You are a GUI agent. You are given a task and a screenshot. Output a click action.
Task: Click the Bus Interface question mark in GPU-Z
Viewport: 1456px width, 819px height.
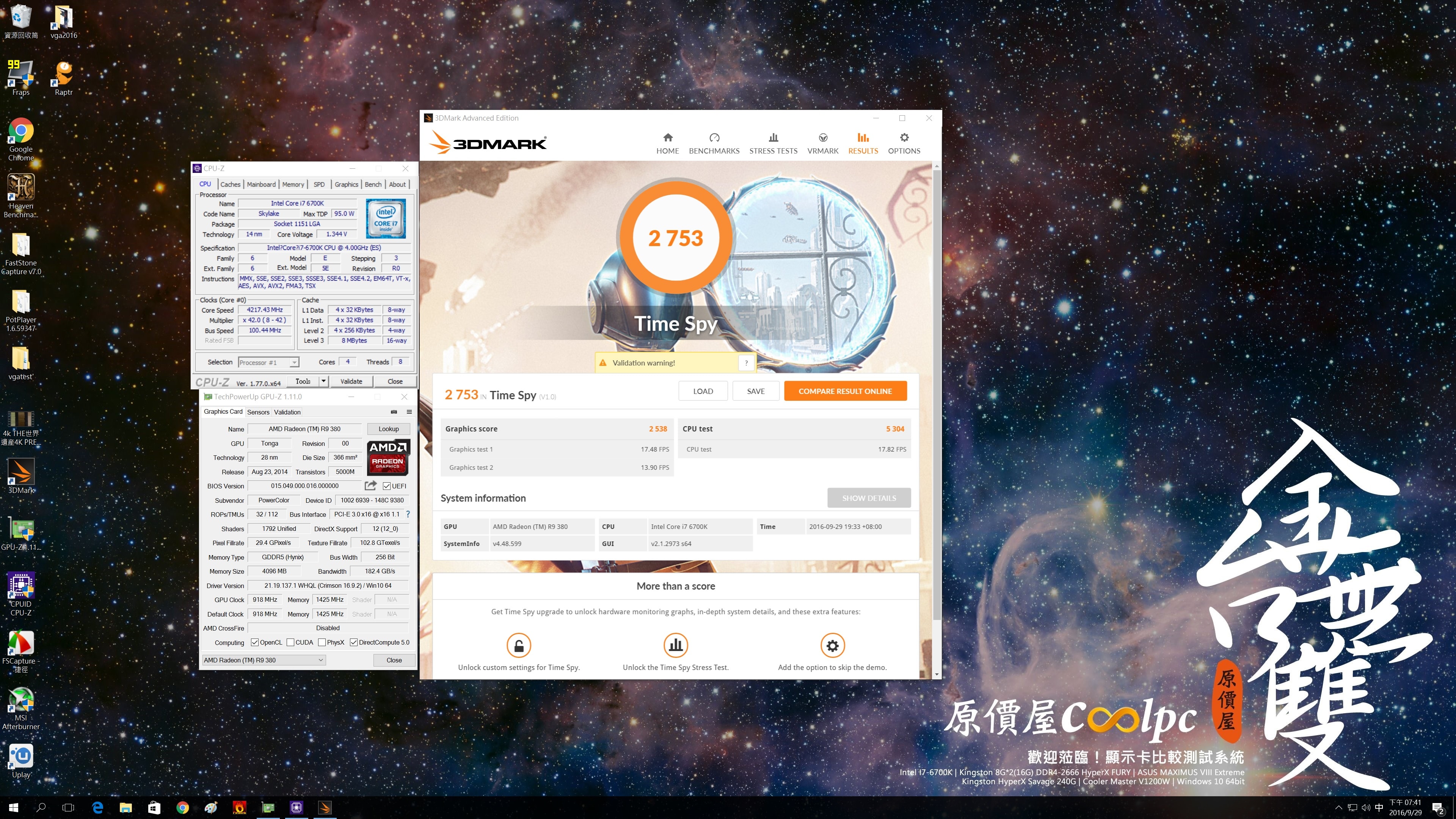[408, 515]
